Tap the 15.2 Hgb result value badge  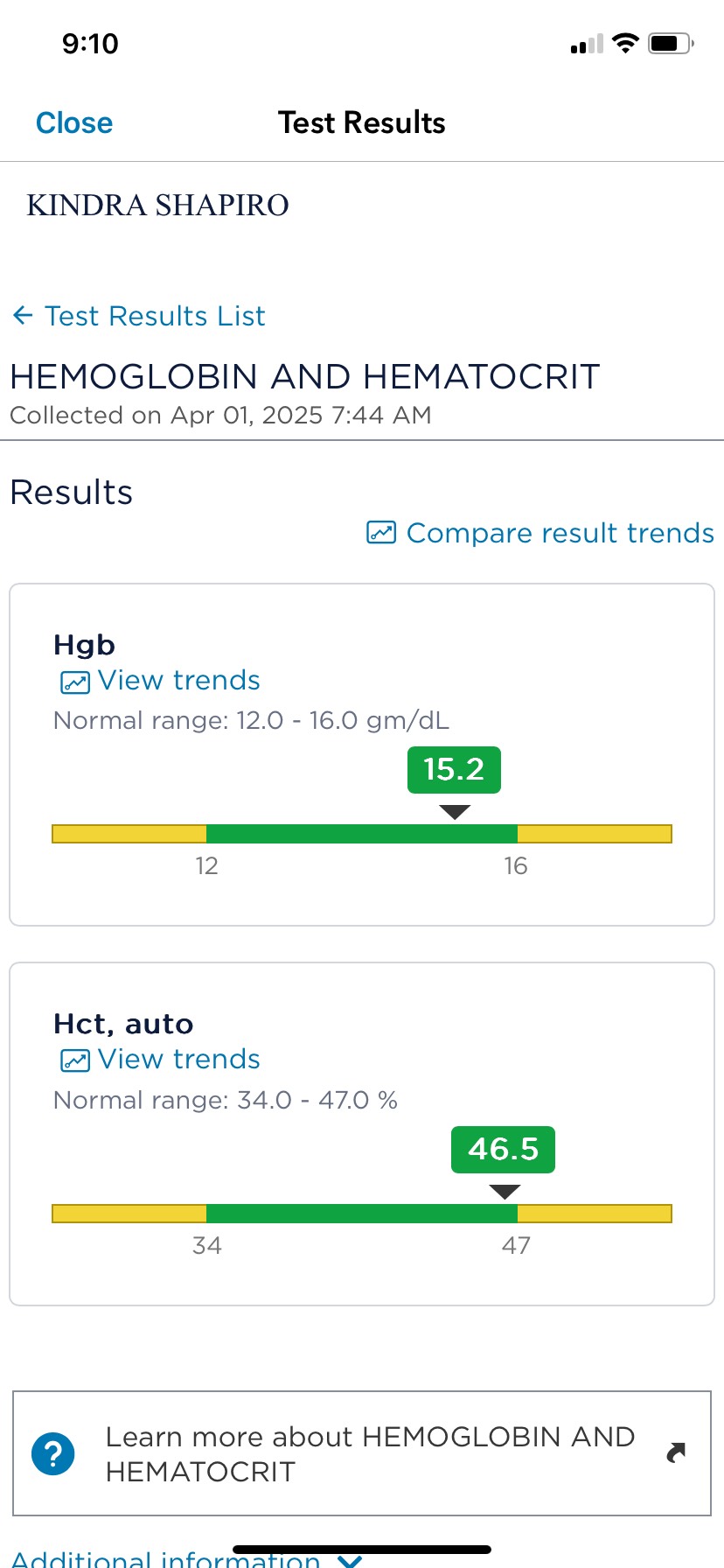click(454, 770)
